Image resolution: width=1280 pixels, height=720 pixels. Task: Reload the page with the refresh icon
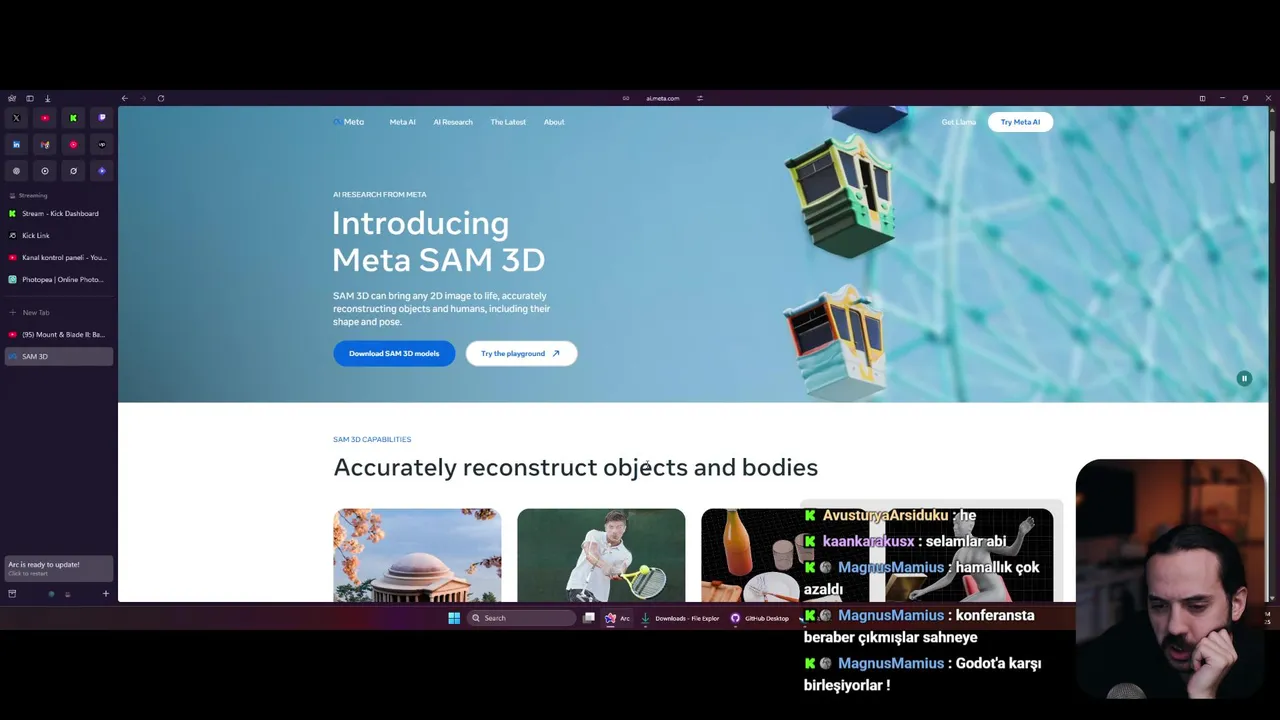pyautogui.click(x=161, y=98)
